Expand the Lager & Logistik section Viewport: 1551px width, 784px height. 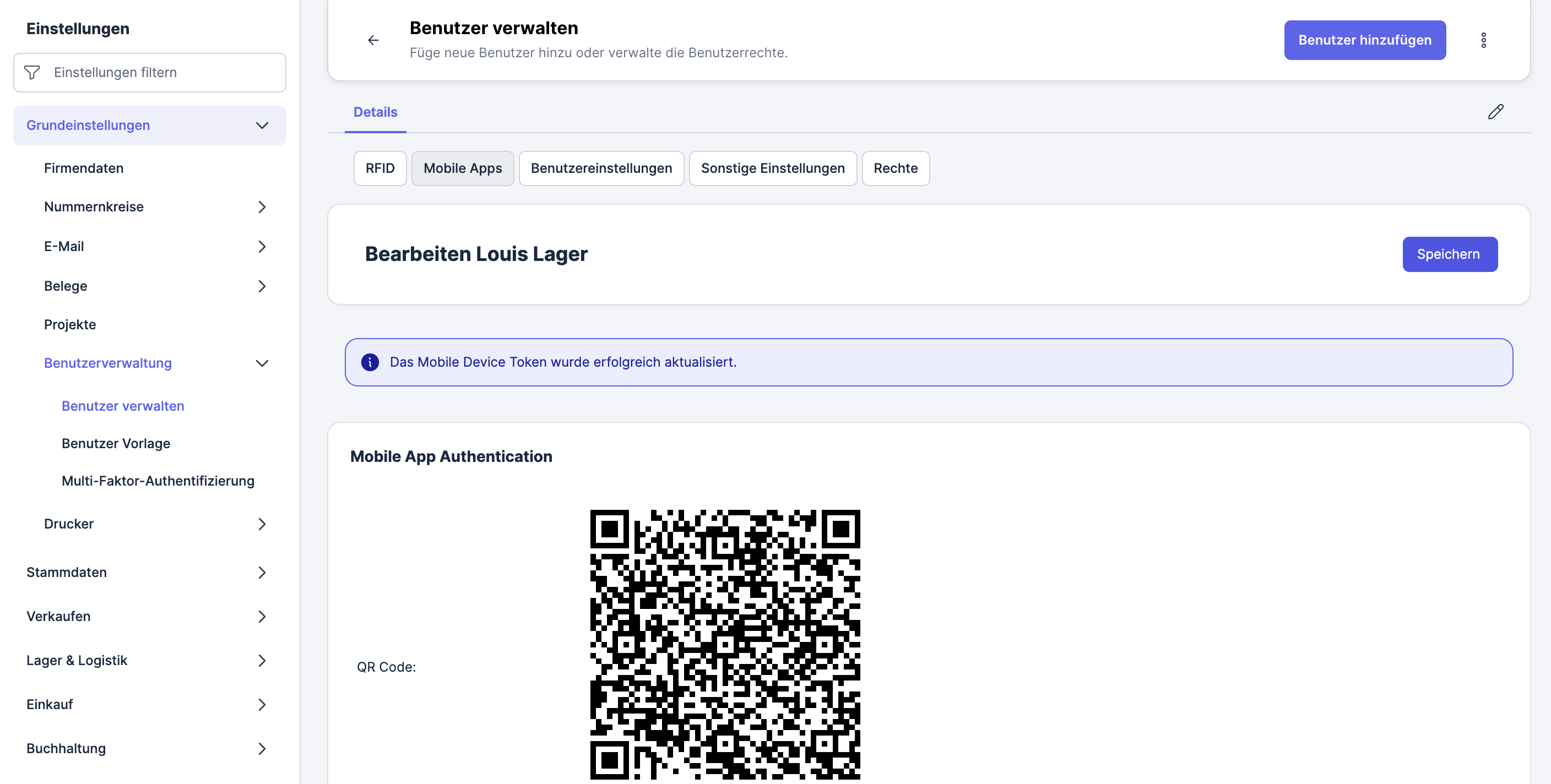point(262,661)
